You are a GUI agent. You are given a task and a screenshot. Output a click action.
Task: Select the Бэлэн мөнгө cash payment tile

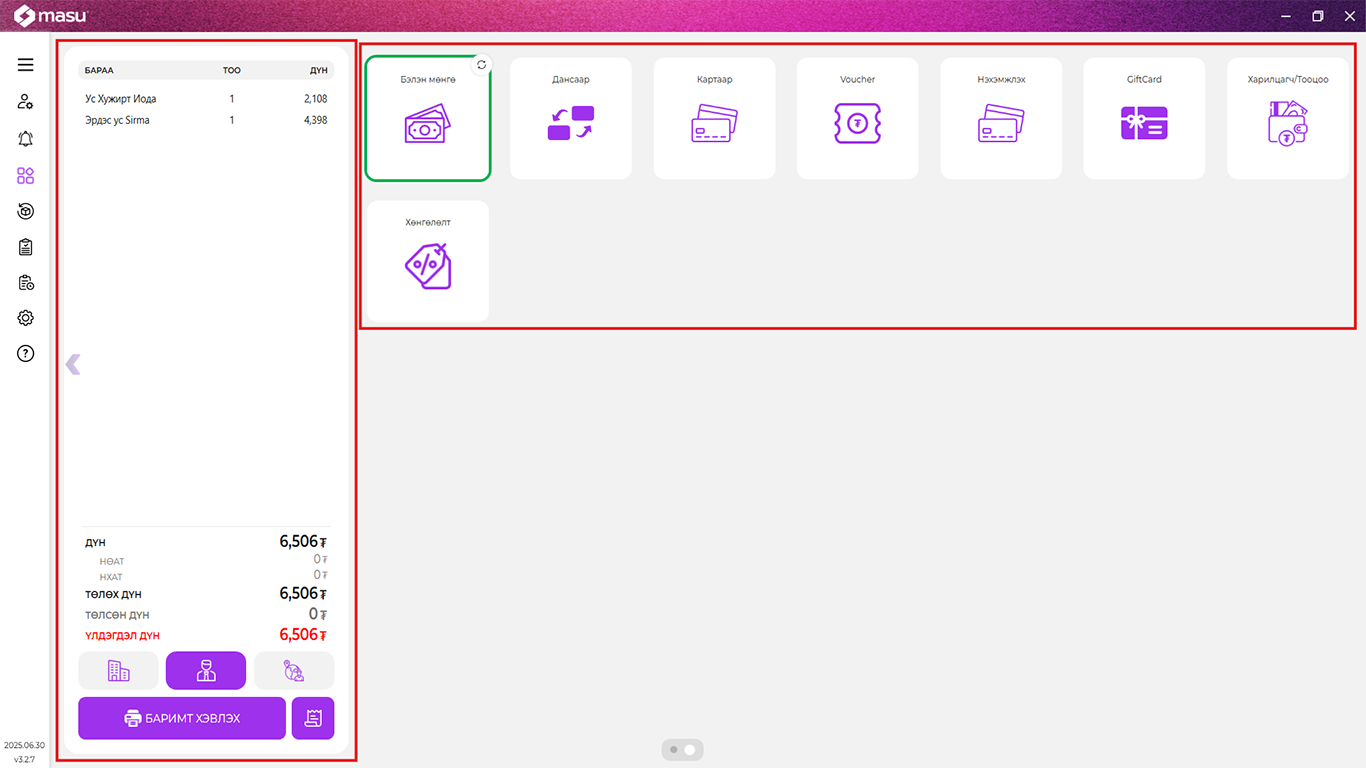(x=427, y=119)
